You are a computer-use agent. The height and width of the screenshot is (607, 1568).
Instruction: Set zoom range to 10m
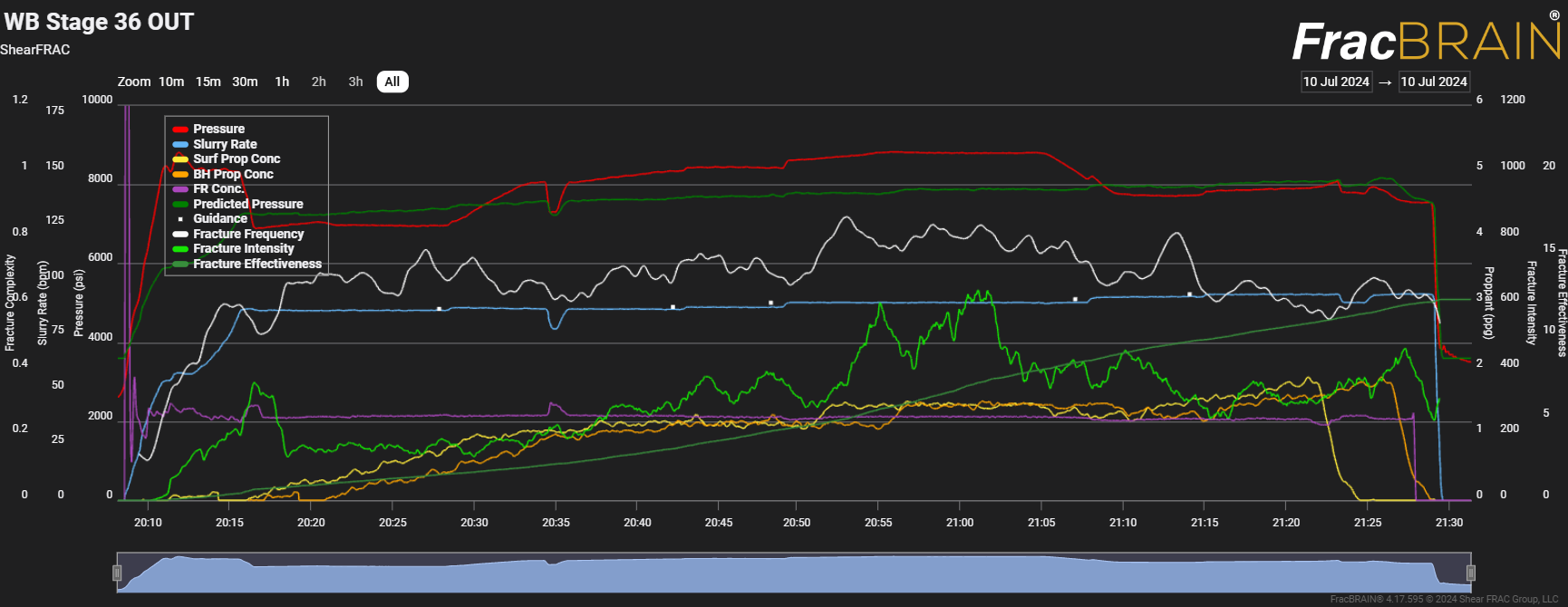coord(171,82)
